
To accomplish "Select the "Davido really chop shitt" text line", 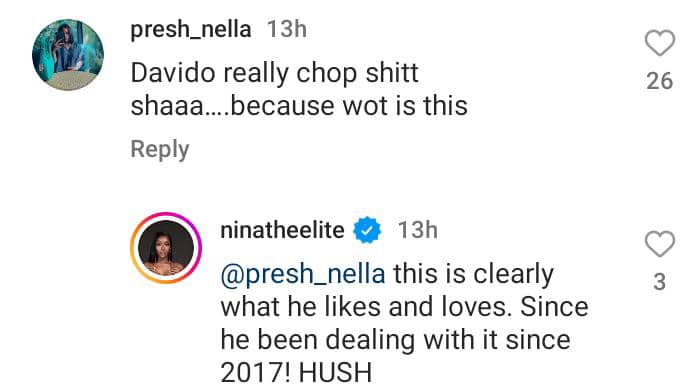I will coord(274,73).
